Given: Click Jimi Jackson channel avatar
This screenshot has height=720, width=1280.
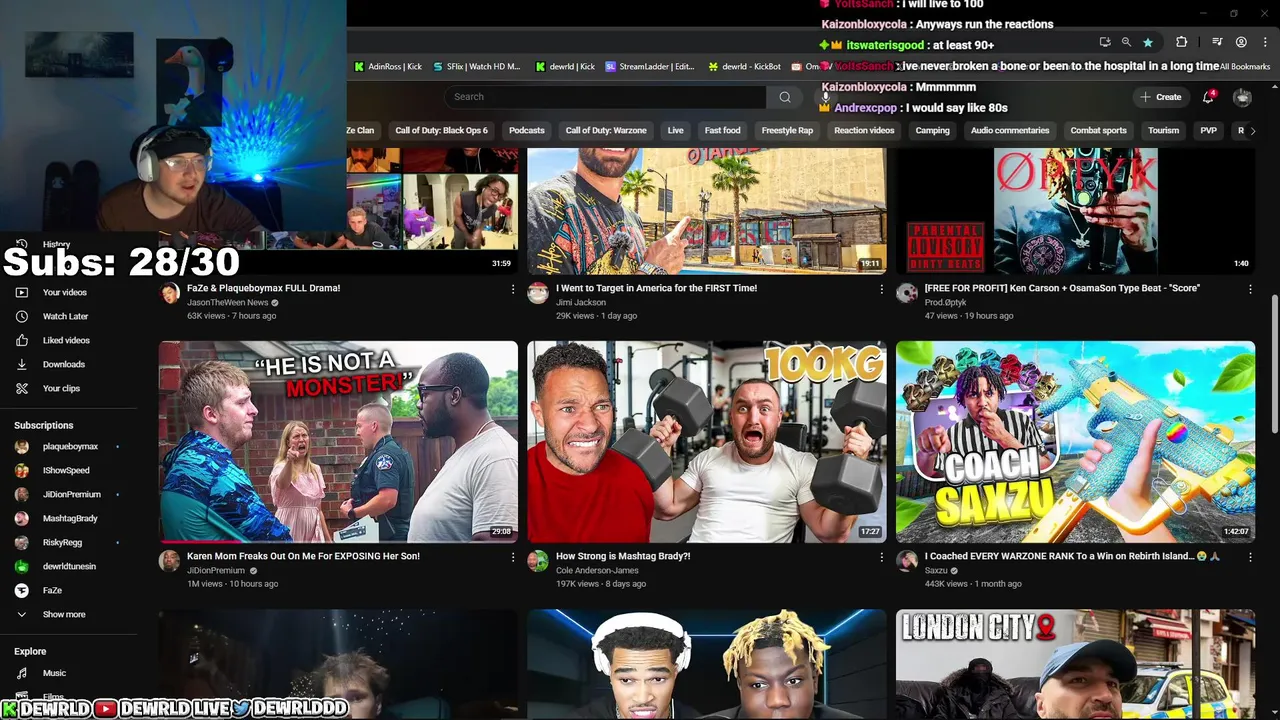Looking at the screenshot, I should click(x=538, y=293).
